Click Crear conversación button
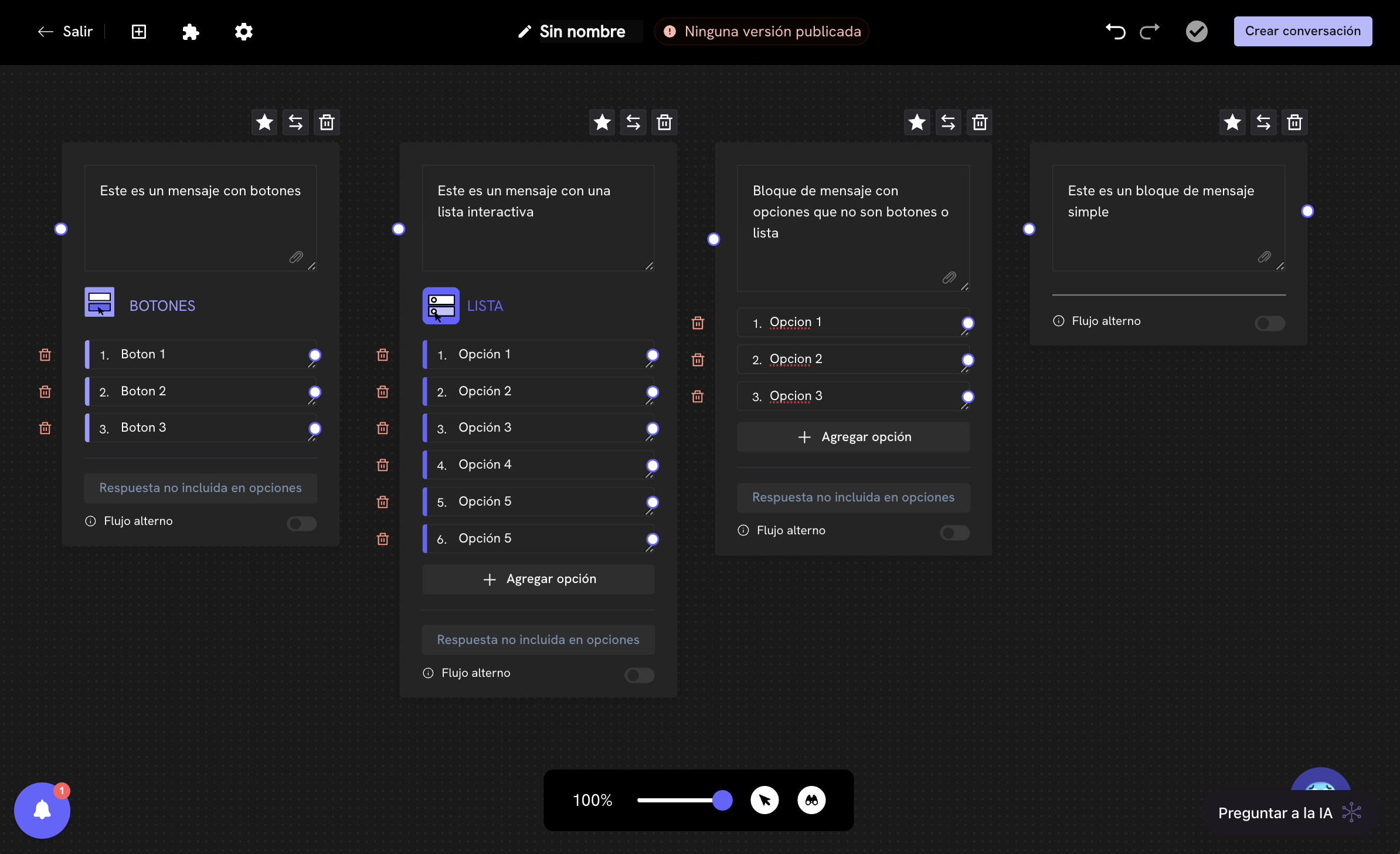 click(x=1303, y=32)
